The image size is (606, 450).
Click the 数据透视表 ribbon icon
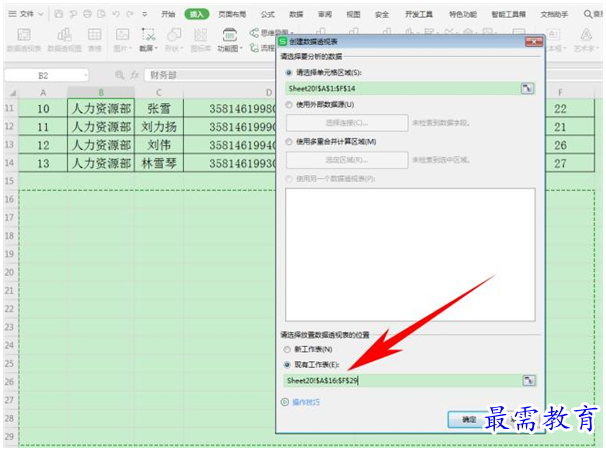[24, 35]
